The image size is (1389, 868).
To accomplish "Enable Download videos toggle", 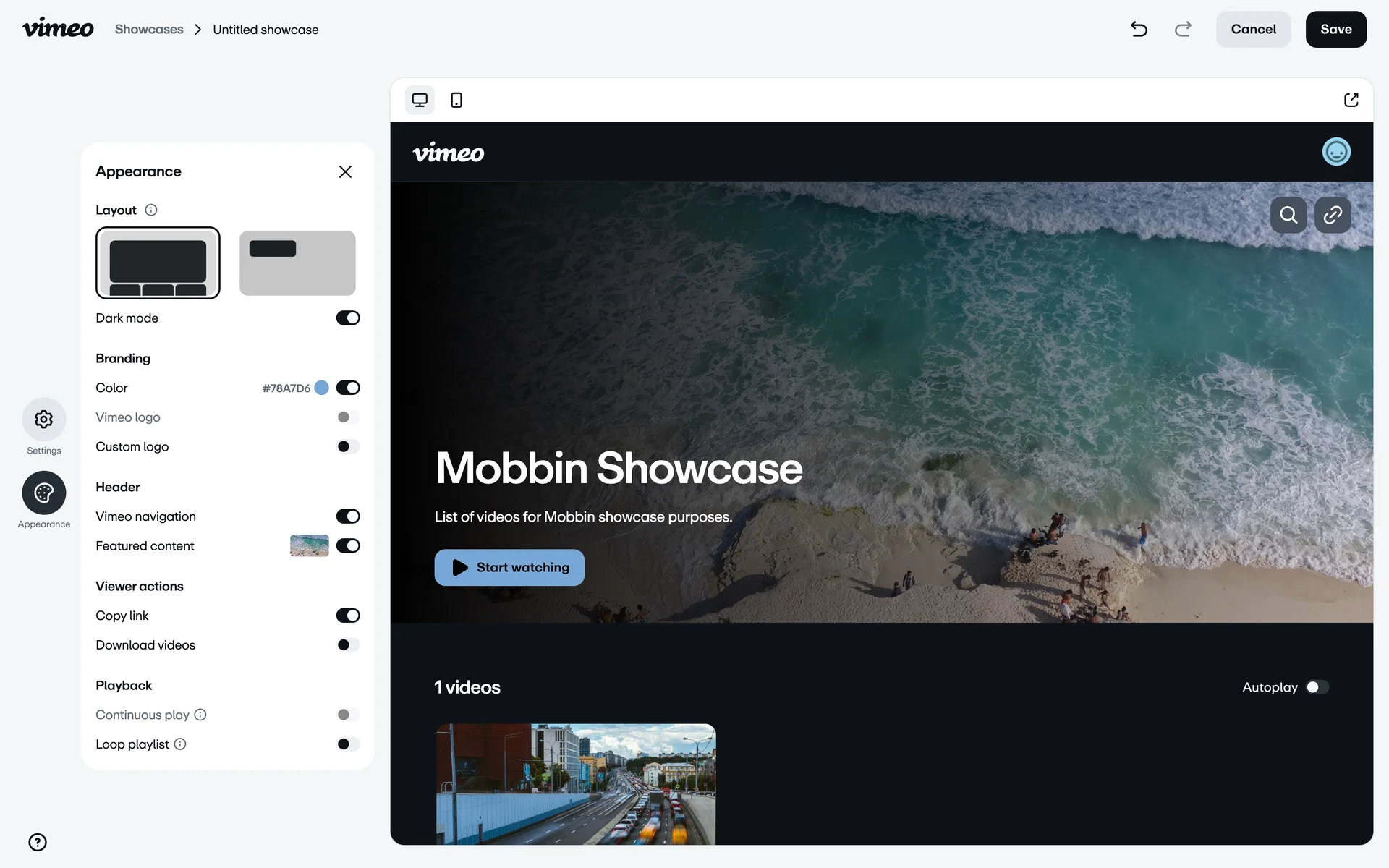I will pos(348,645).
